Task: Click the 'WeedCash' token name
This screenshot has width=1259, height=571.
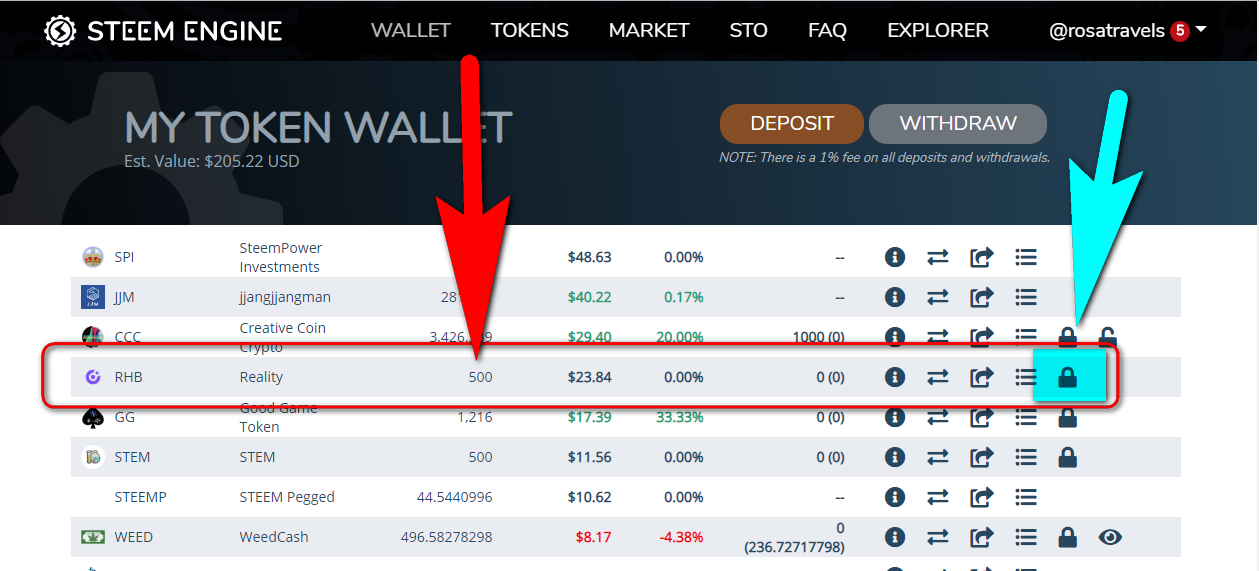Action: click(274, 537)
